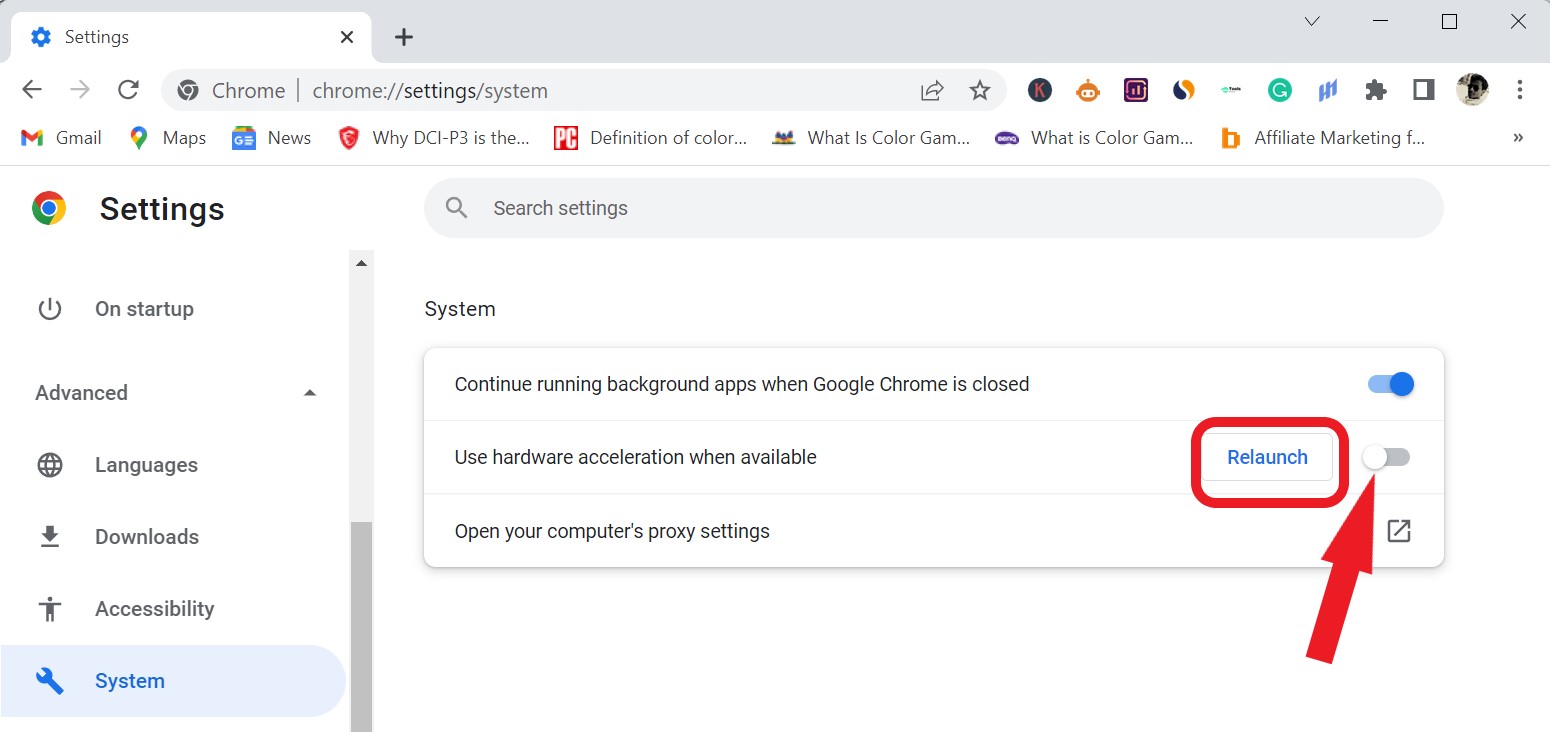Bookmark this page with the star icon
This screenshot has width=1550, height=732.
981,90
